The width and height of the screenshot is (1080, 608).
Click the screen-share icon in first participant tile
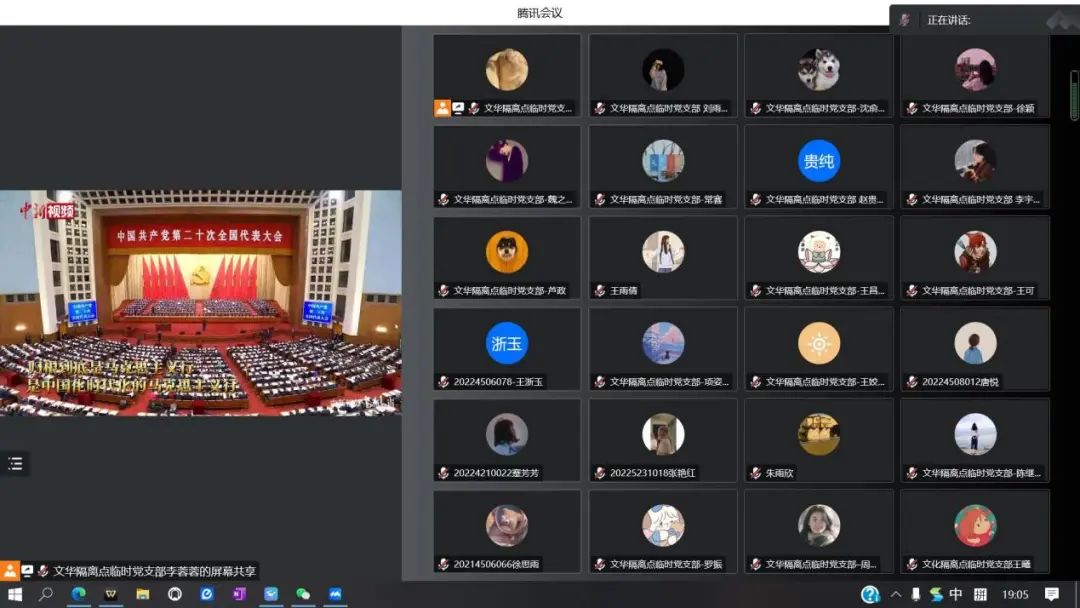pos(458,108)
